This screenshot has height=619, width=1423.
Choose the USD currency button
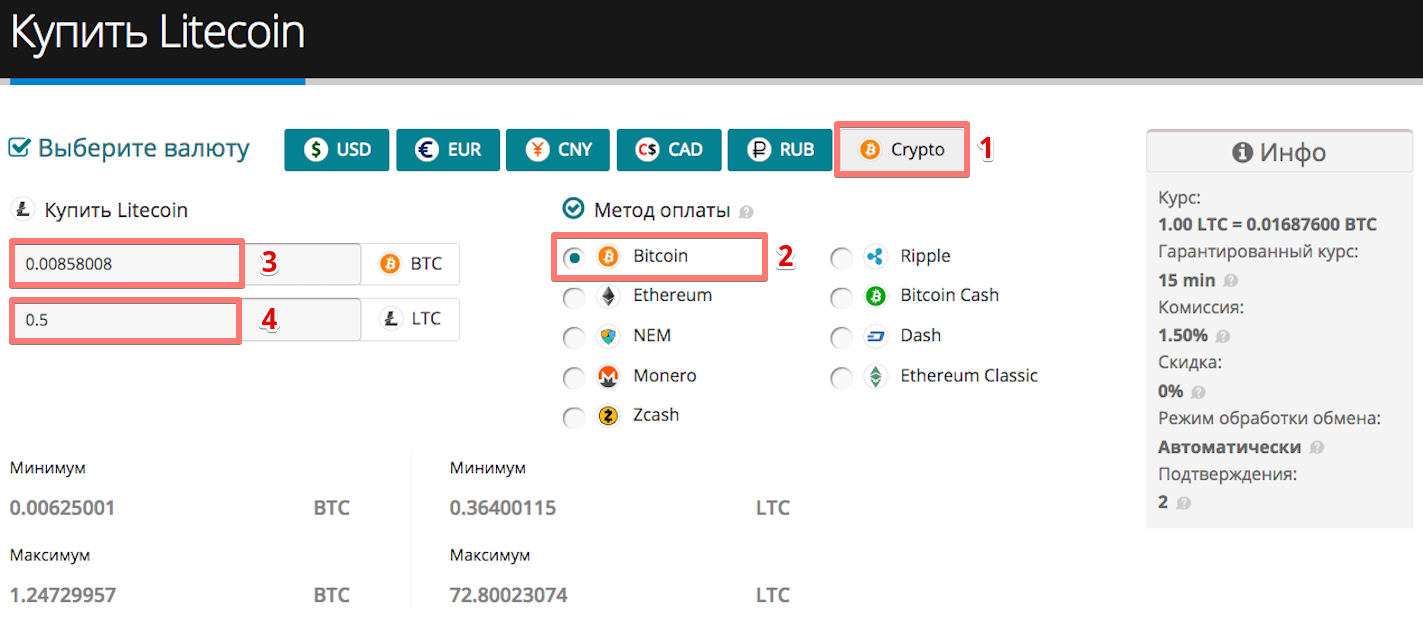pos(337,150)
